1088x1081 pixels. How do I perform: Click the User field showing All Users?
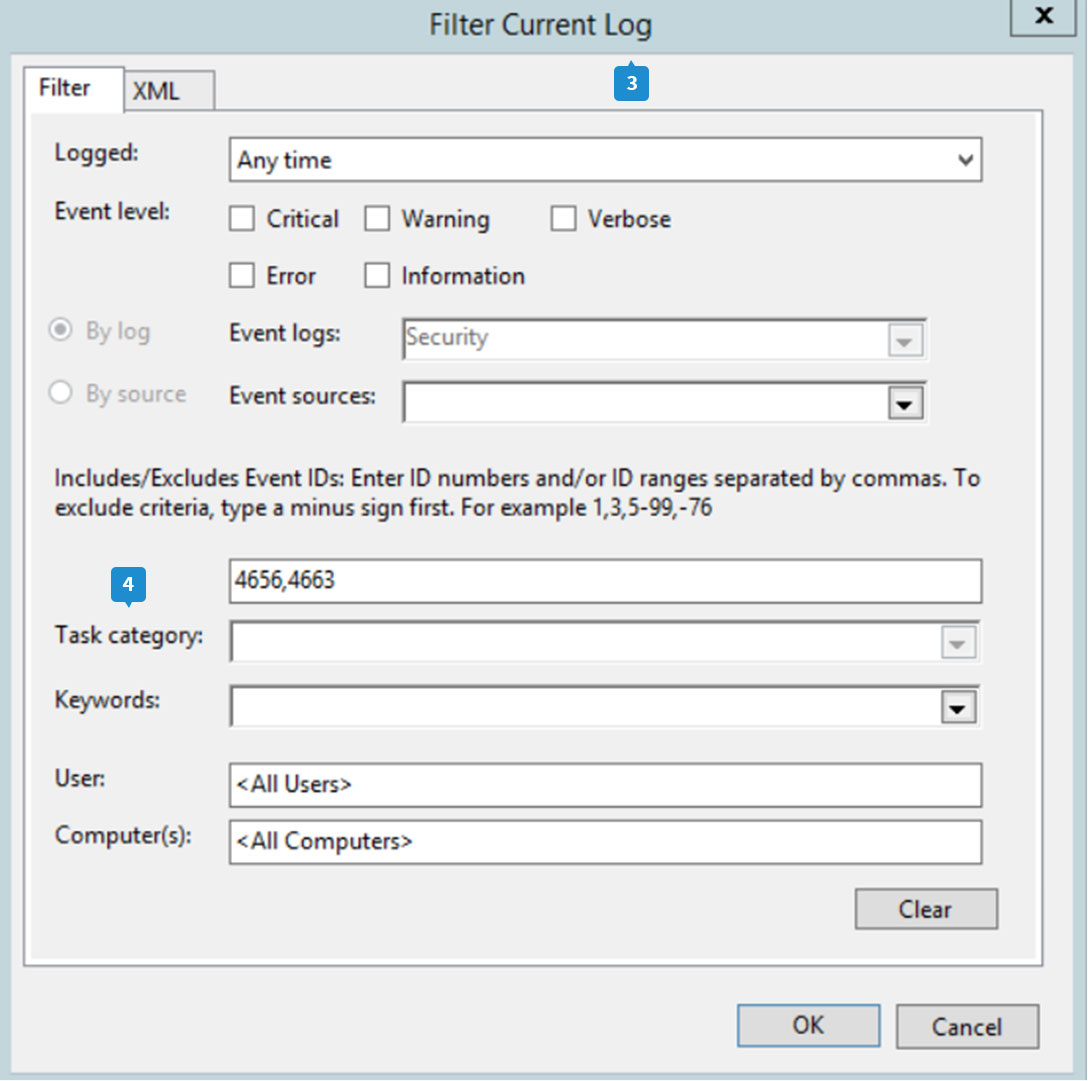(x=605, y=785)
